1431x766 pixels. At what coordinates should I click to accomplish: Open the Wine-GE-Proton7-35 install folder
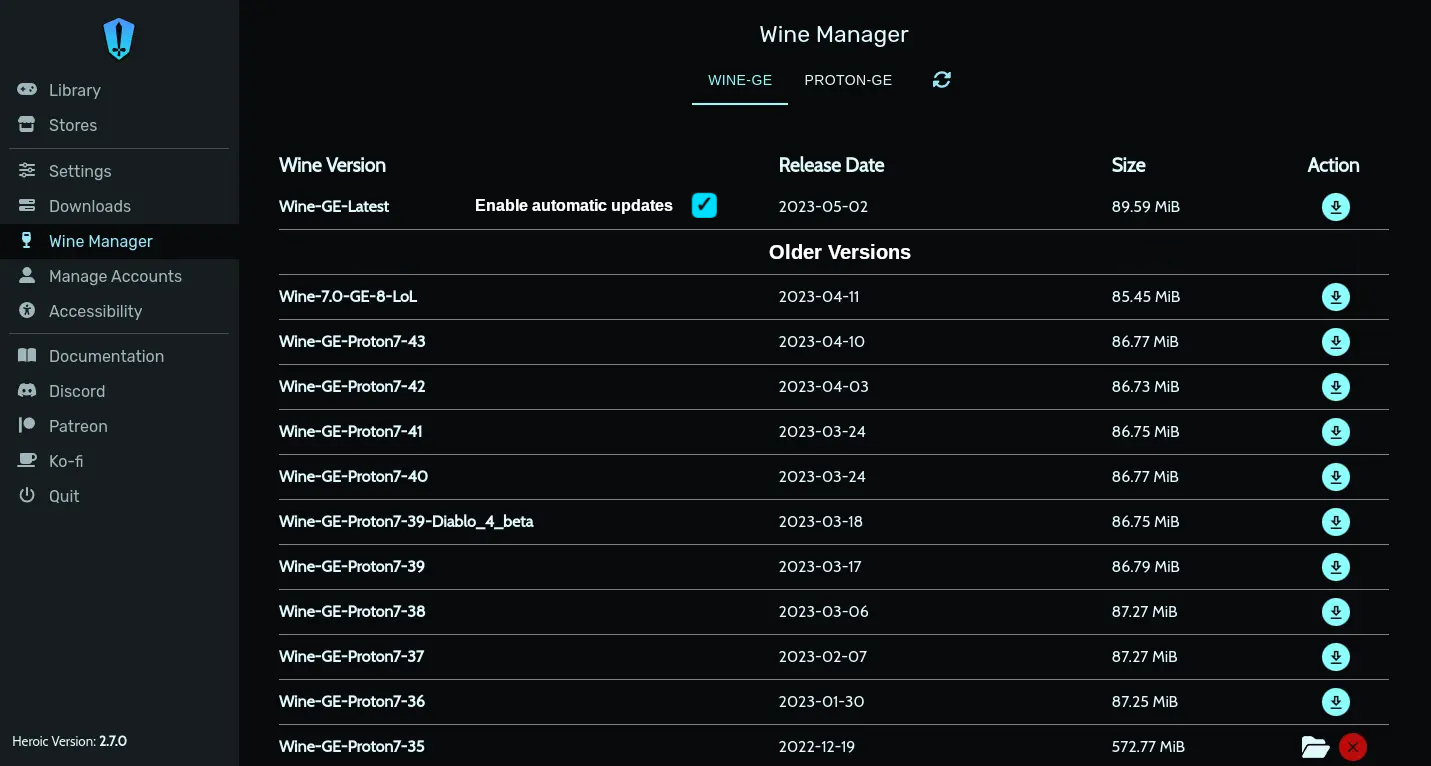point(1315,746)
